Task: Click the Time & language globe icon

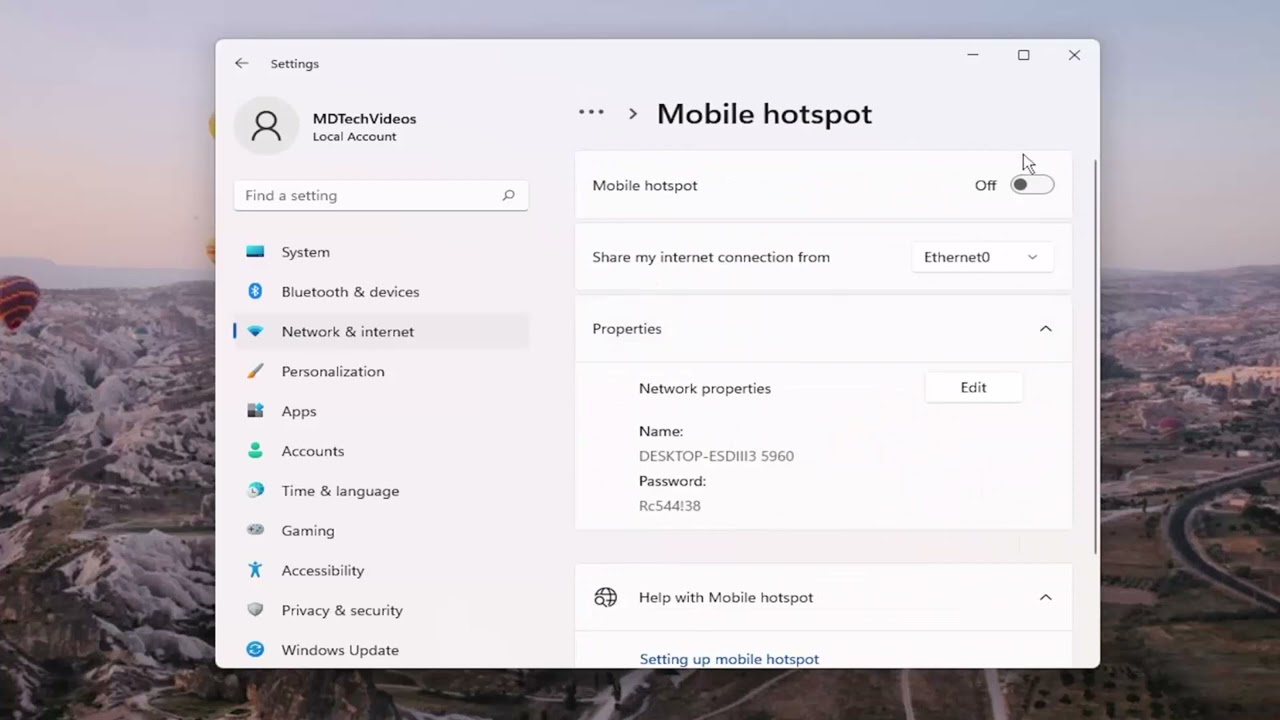Action: (x=255, y=490)
